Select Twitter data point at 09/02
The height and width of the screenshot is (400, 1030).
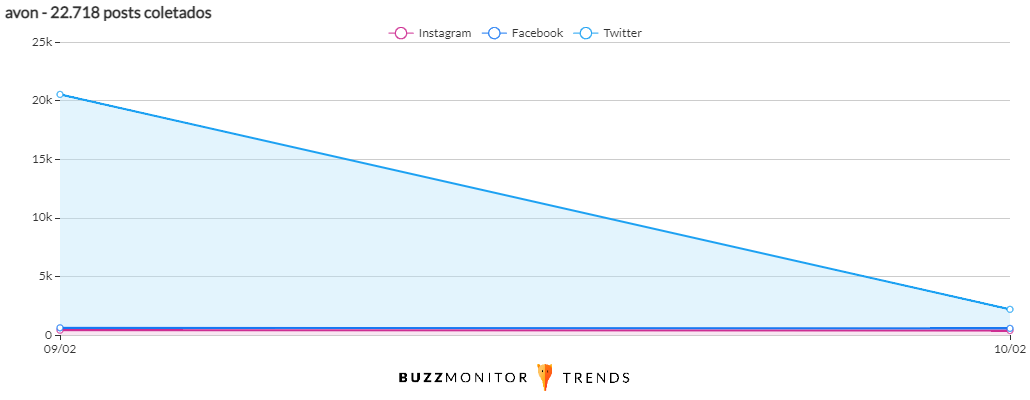click(60, 95)
